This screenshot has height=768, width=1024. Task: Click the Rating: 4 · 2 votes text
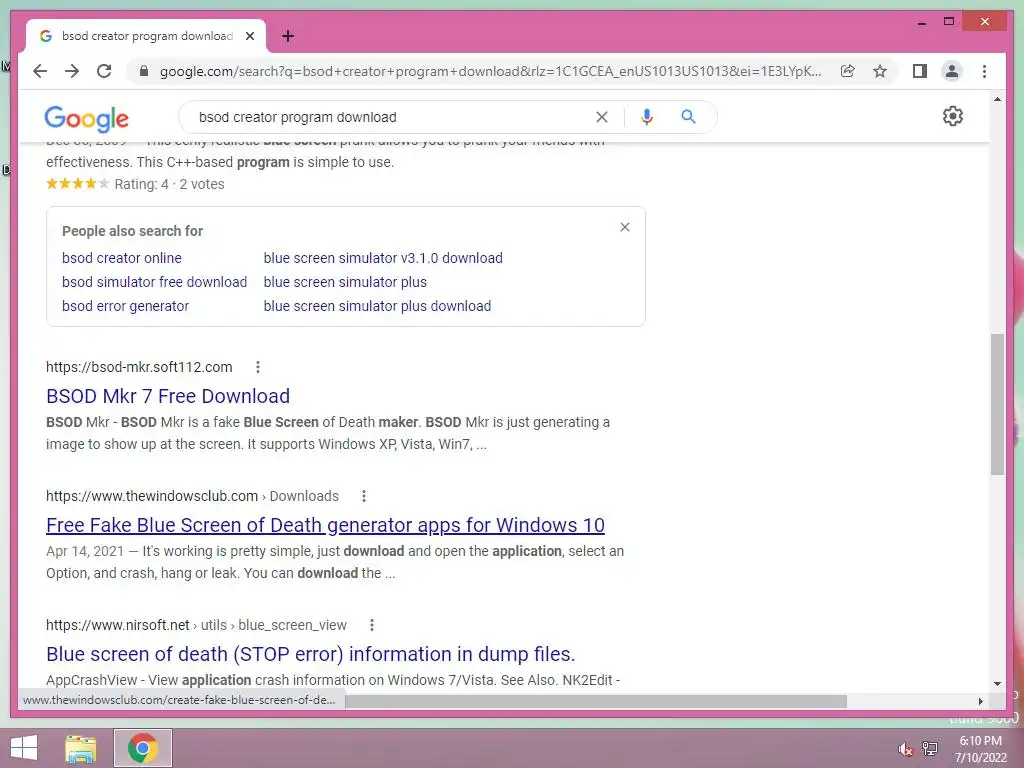click(x=169, y=184)
